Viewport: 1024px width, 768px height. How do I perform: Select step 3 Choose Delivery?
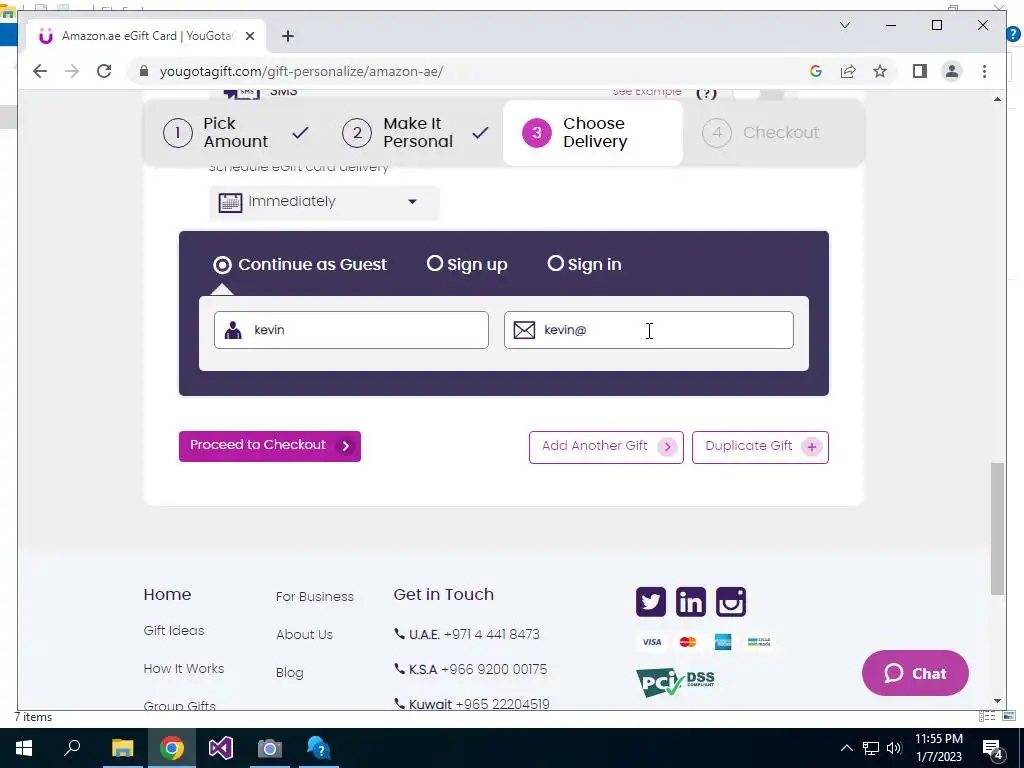pos(592,133)
